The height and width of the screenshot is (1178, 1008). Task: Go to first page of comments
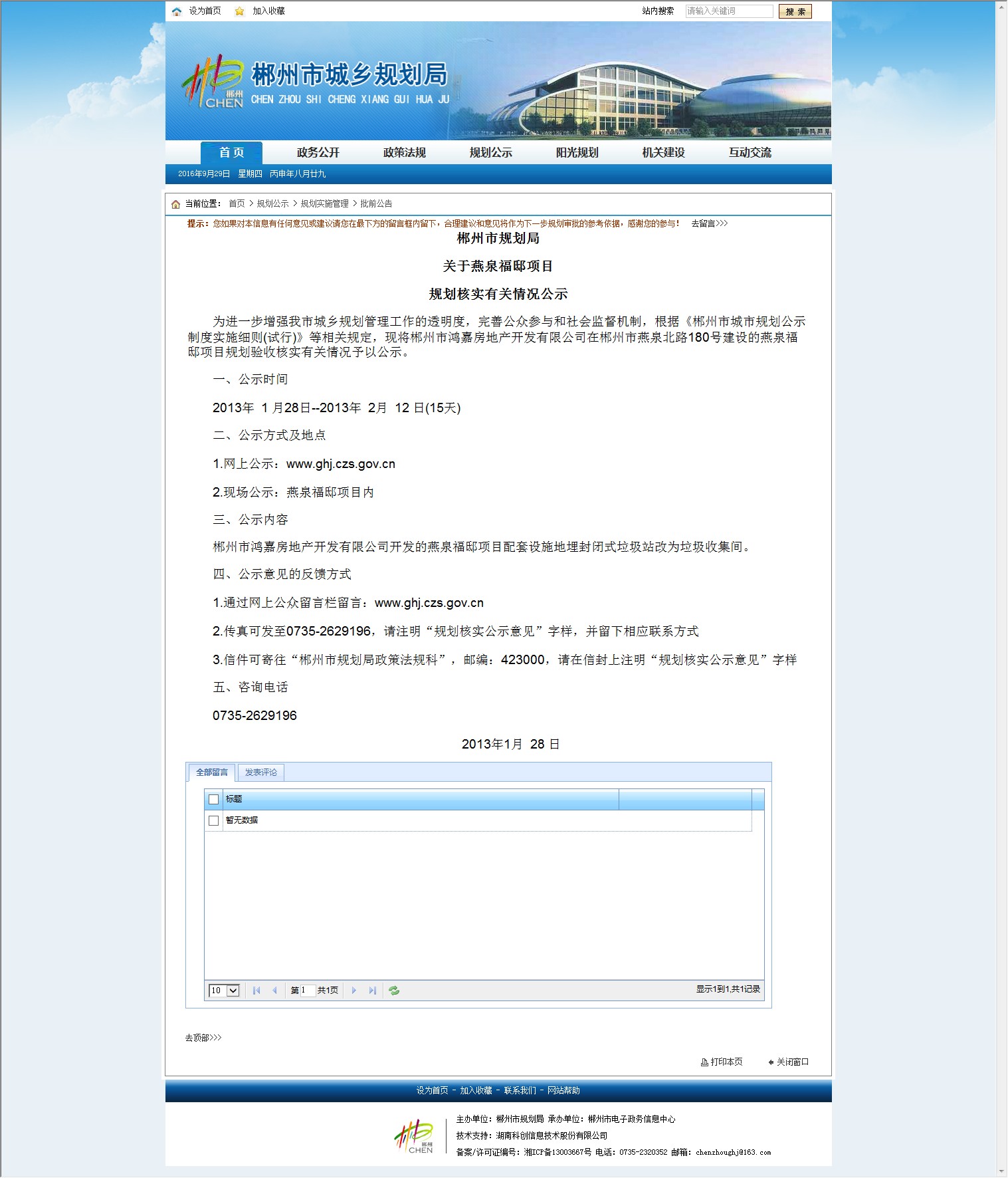(x=256, y=991)
